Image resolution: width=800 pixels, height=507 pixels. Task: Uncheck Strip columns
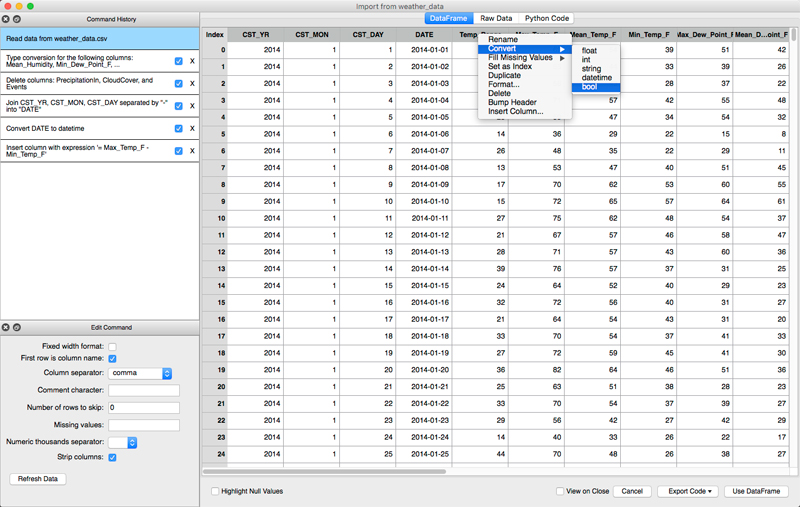pyautogui.click(x=112, y=458)
